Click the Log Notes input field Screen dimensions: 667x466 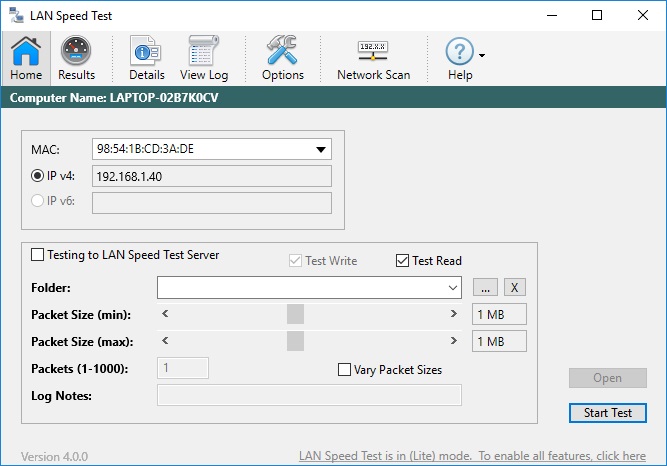309,395
